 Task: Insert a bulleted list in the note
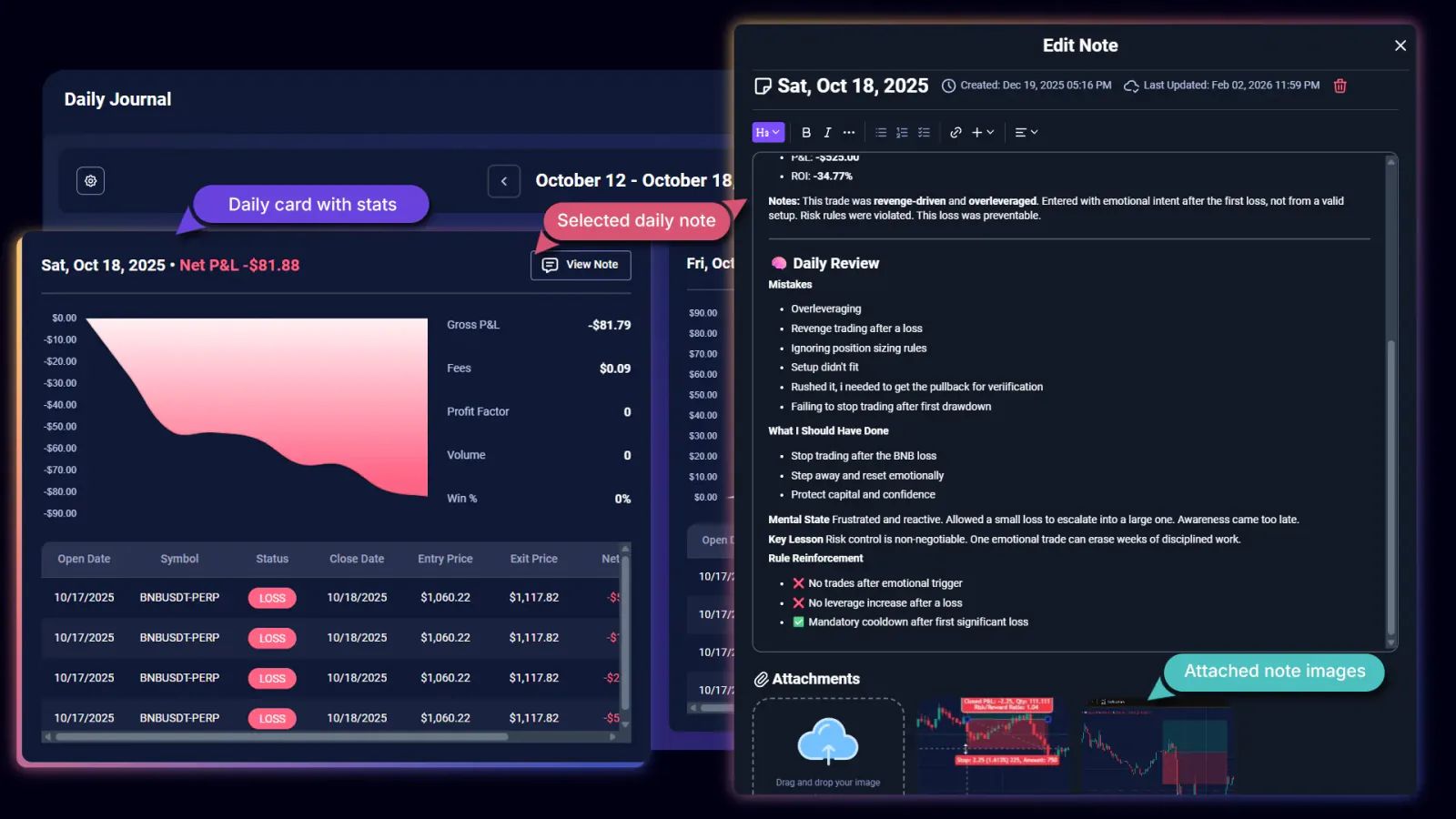pyautogui.click(x=880, y=132)
